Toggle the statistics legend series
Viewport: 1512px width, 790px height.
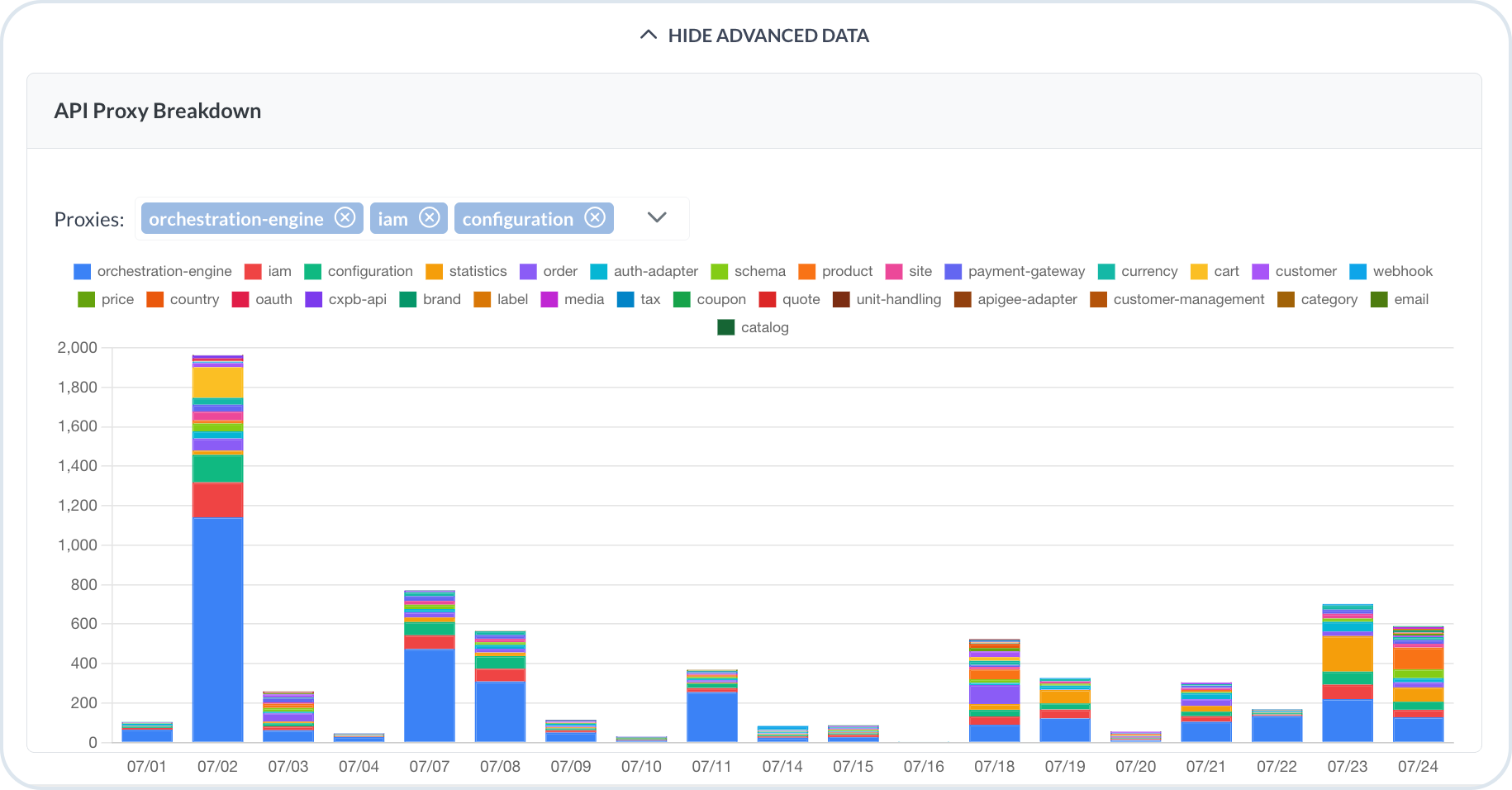tap(467, 271)
